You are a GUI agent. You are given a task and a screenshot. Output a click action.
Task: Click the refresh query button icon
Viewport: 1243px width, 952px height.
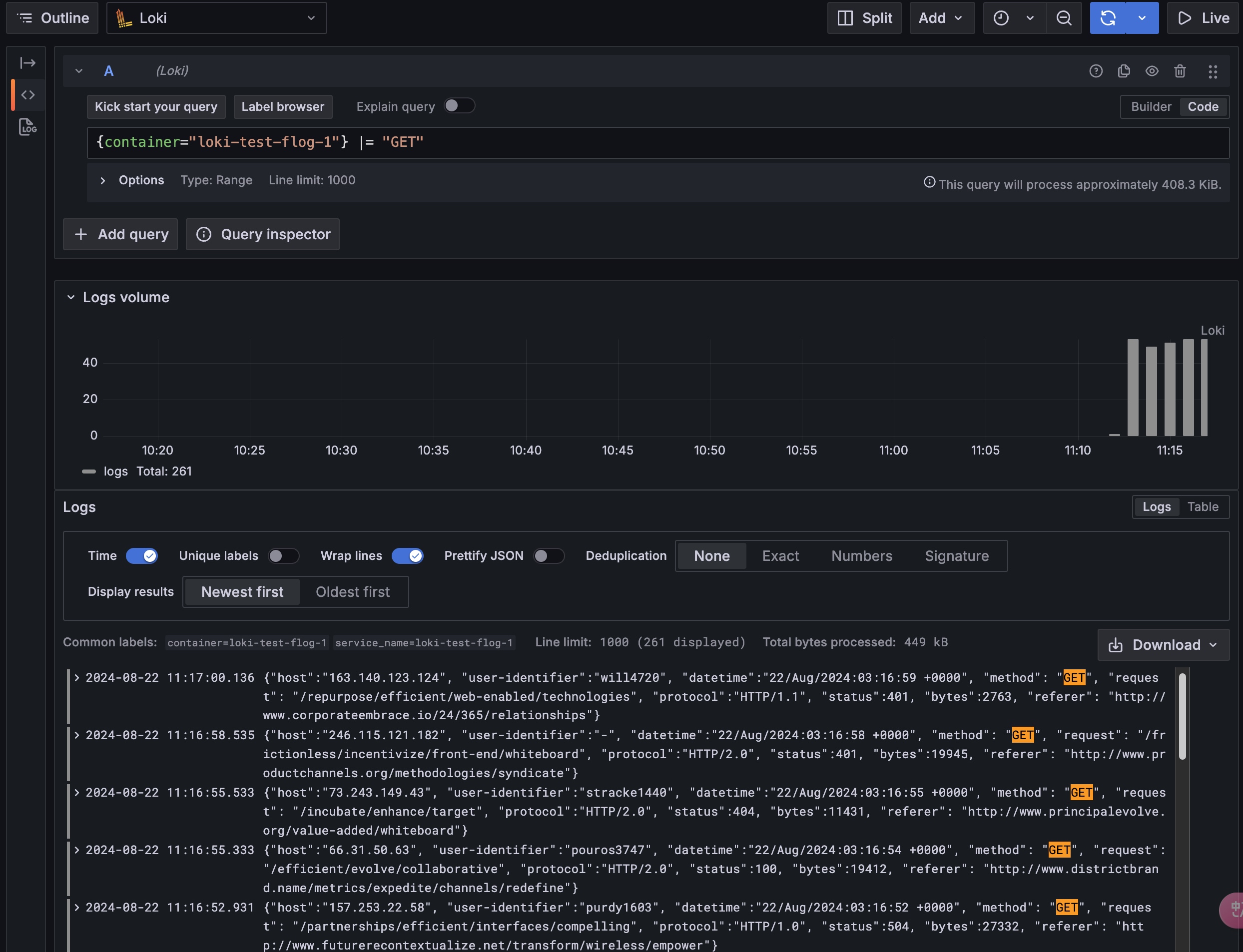point(1108,18)
